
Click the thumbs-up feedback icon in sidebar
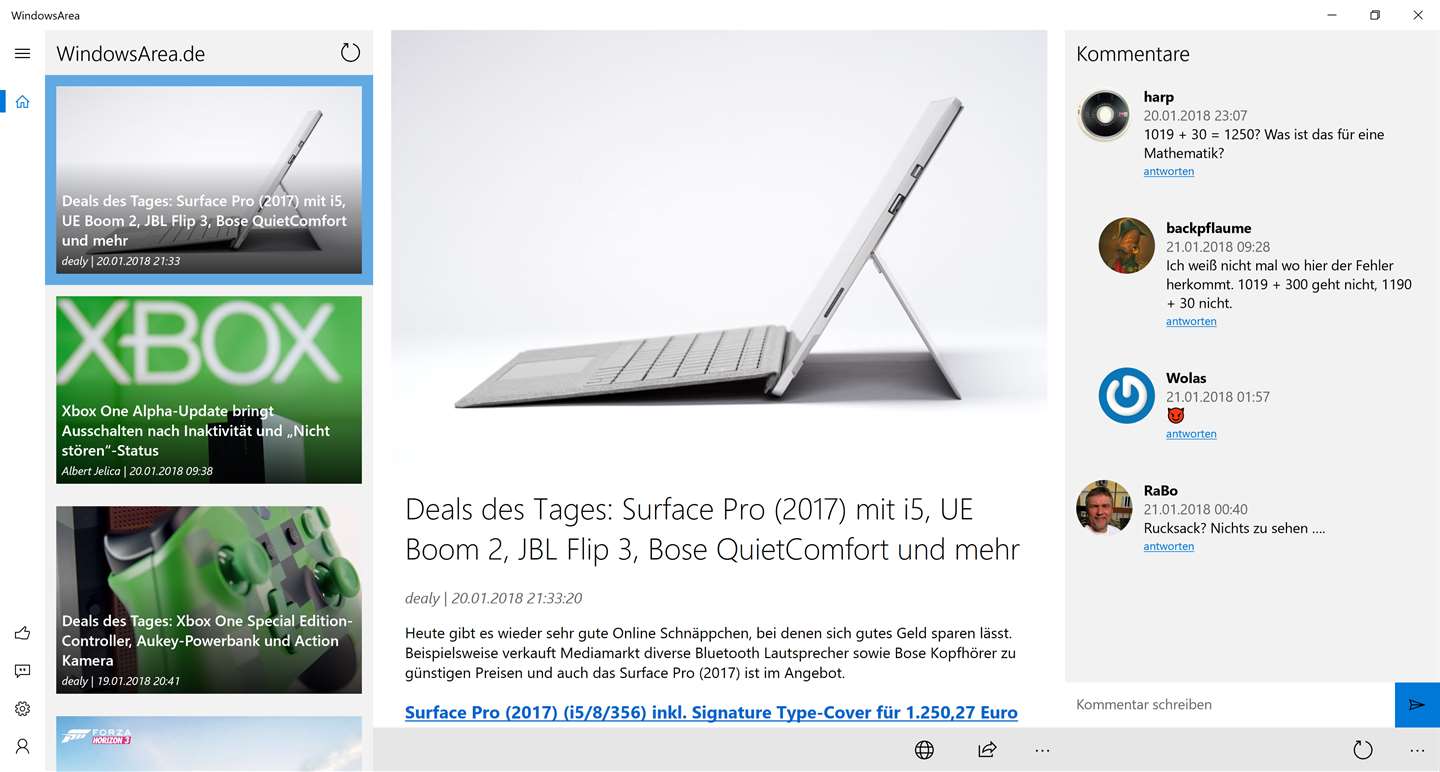[22, 633]
